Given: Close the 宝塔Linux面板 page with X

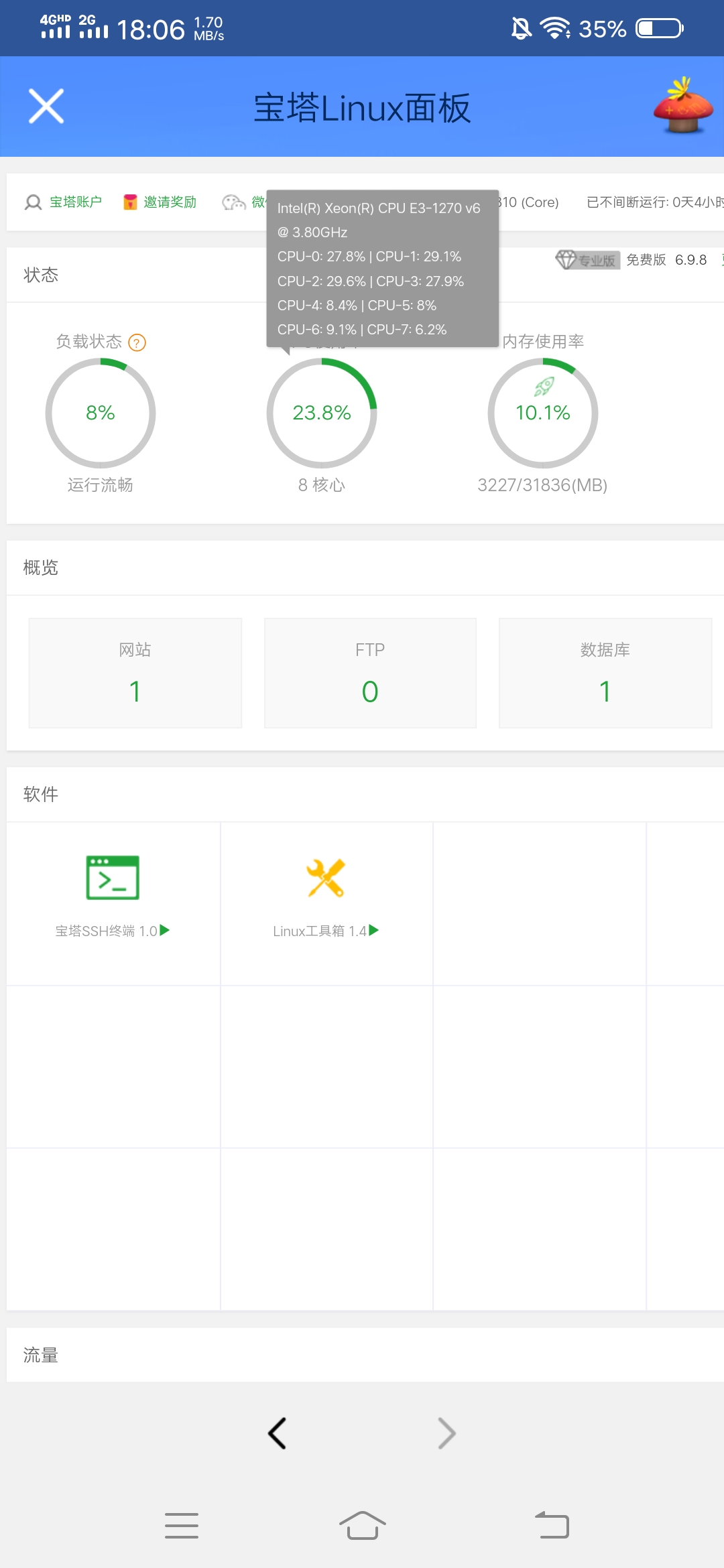Looking at the screenshot, I should [46, 107].
